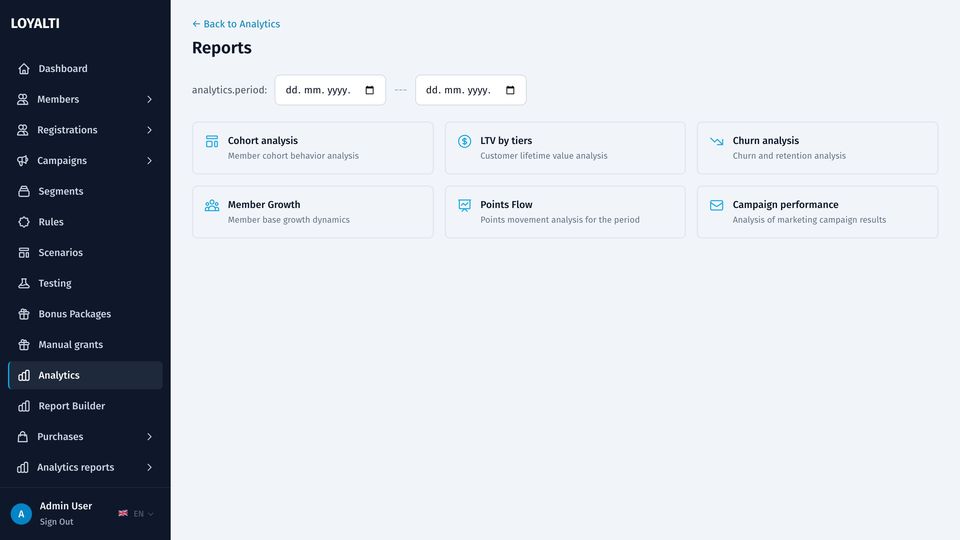This screenshot has width=960, height=540.
Task: Open the Churn analysis report title
Action: click(x=765, y=141)
